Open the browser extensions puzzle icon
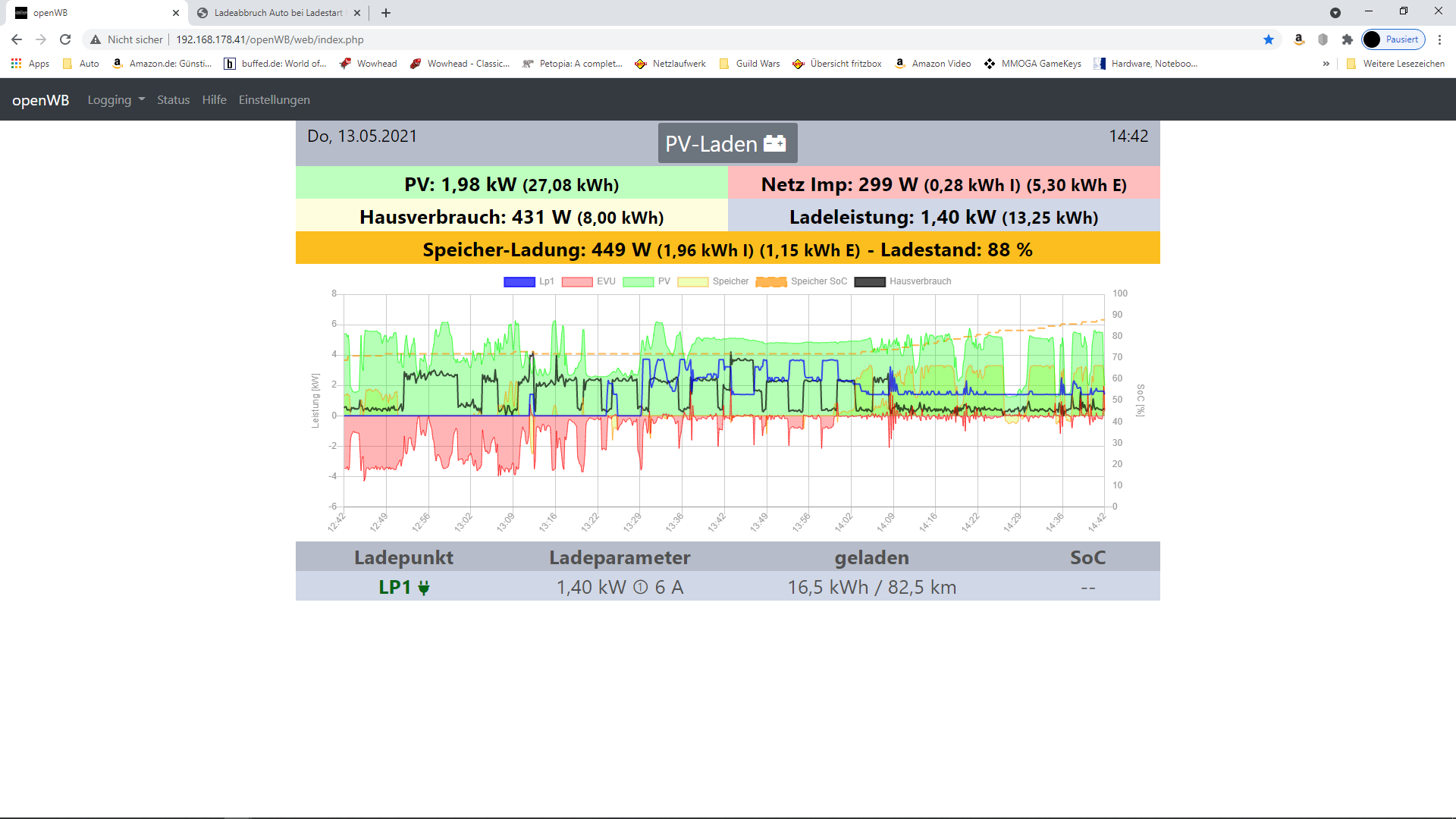 [1348, 39]
